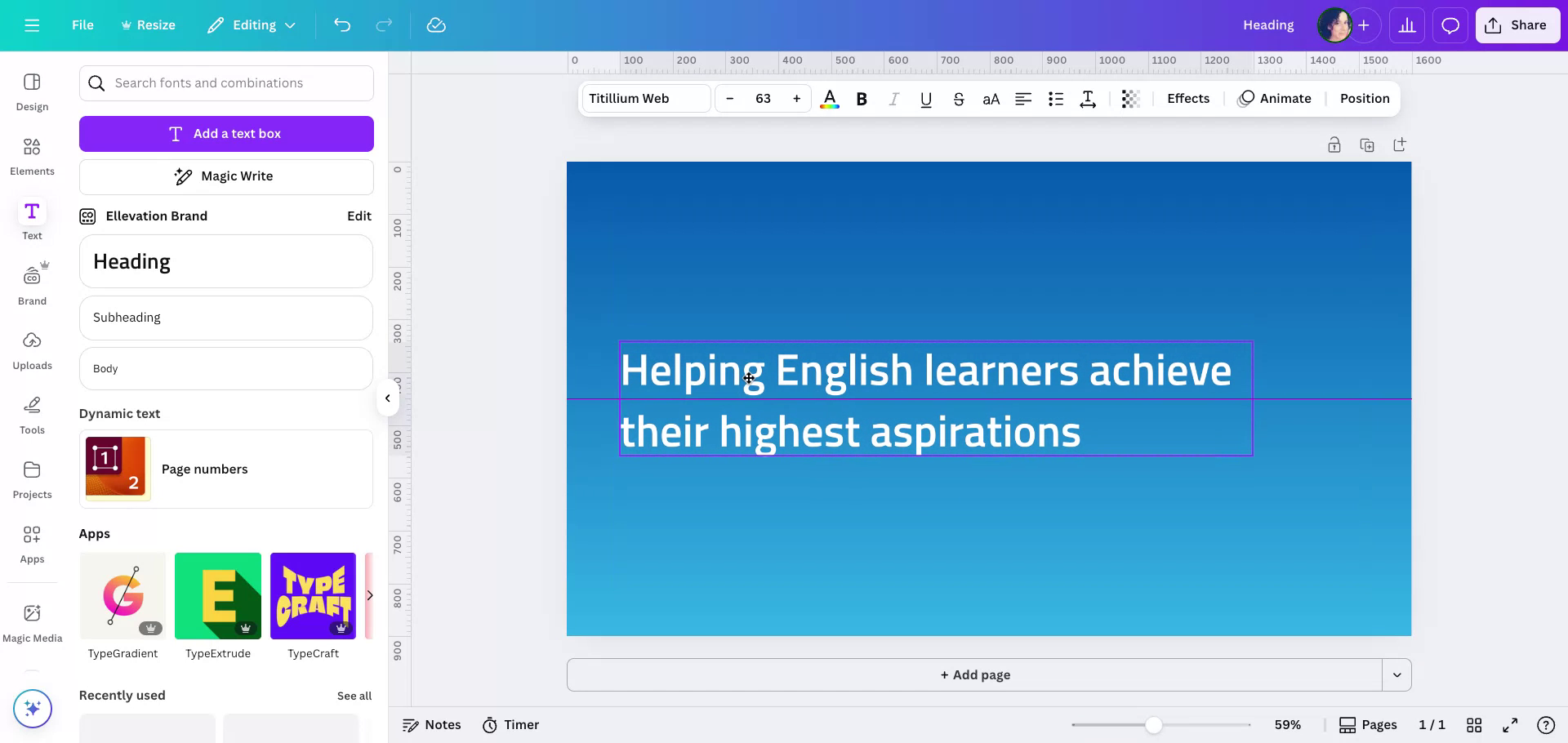Open the Titillium Web font dropdown
The image size is (1568, 743).
click(x=645, y=99)
